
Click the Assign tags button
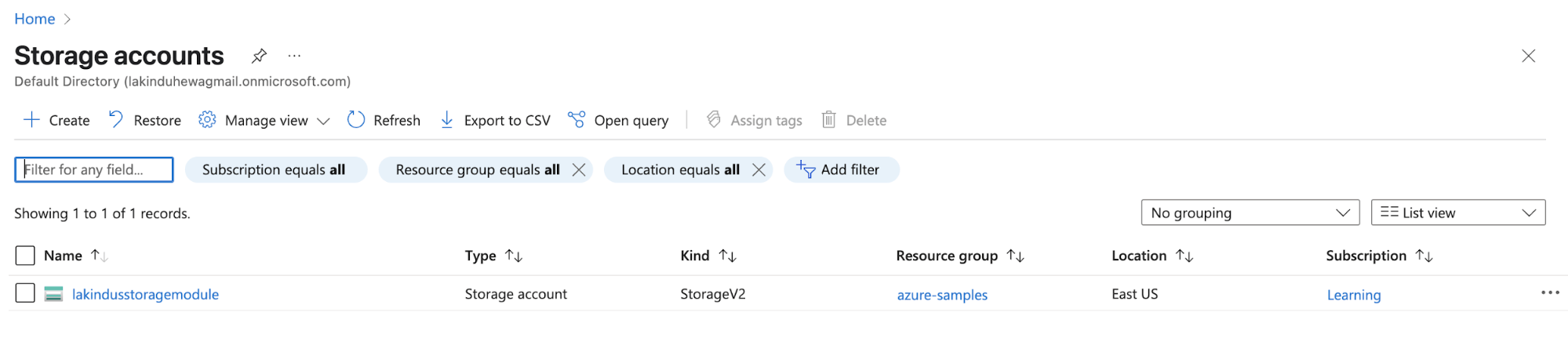pyautogui.click(x=755, y=120)
